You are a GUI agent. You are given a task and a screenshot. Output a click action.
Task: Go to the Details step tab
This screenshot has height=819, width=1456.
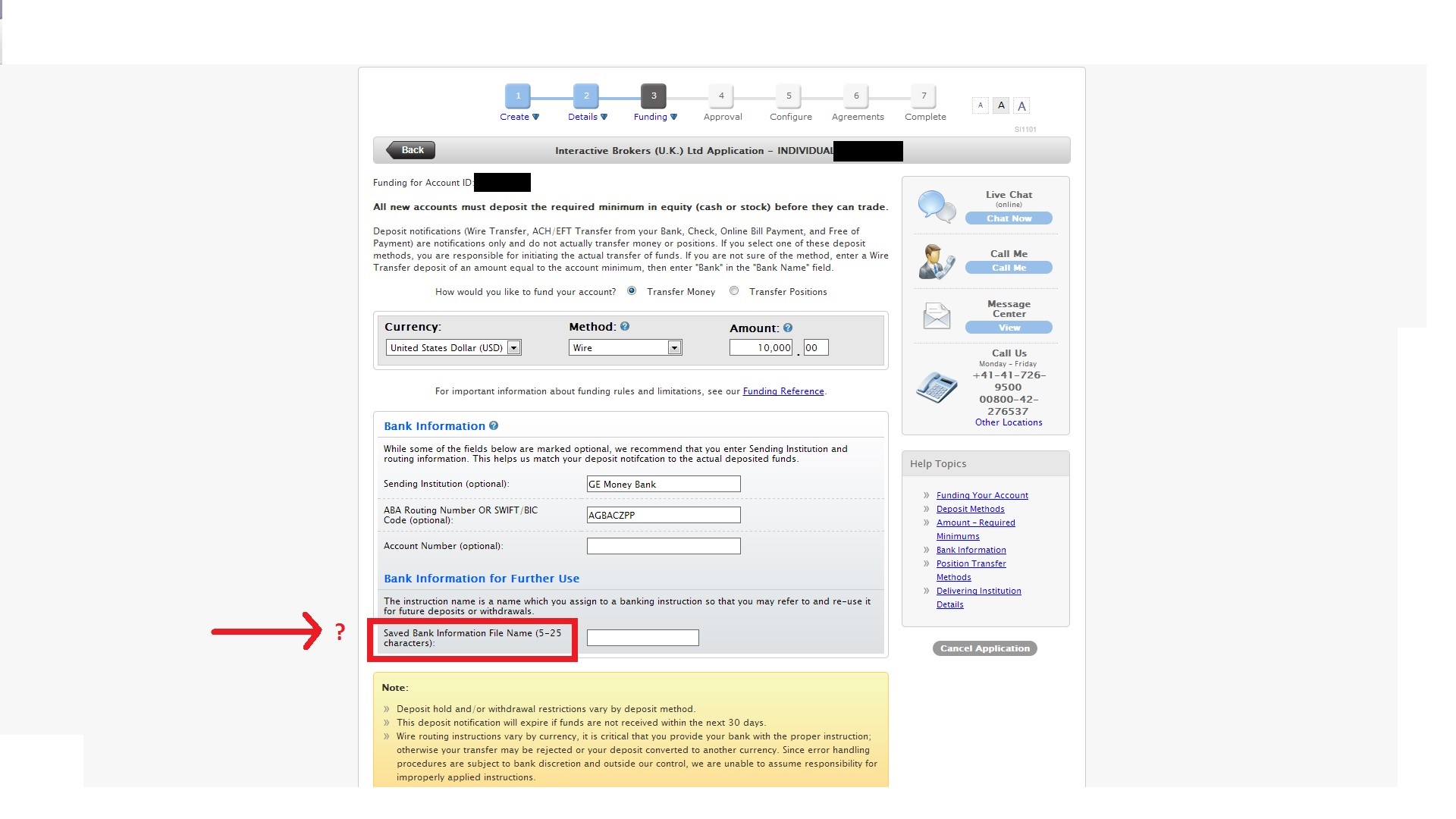586,97
